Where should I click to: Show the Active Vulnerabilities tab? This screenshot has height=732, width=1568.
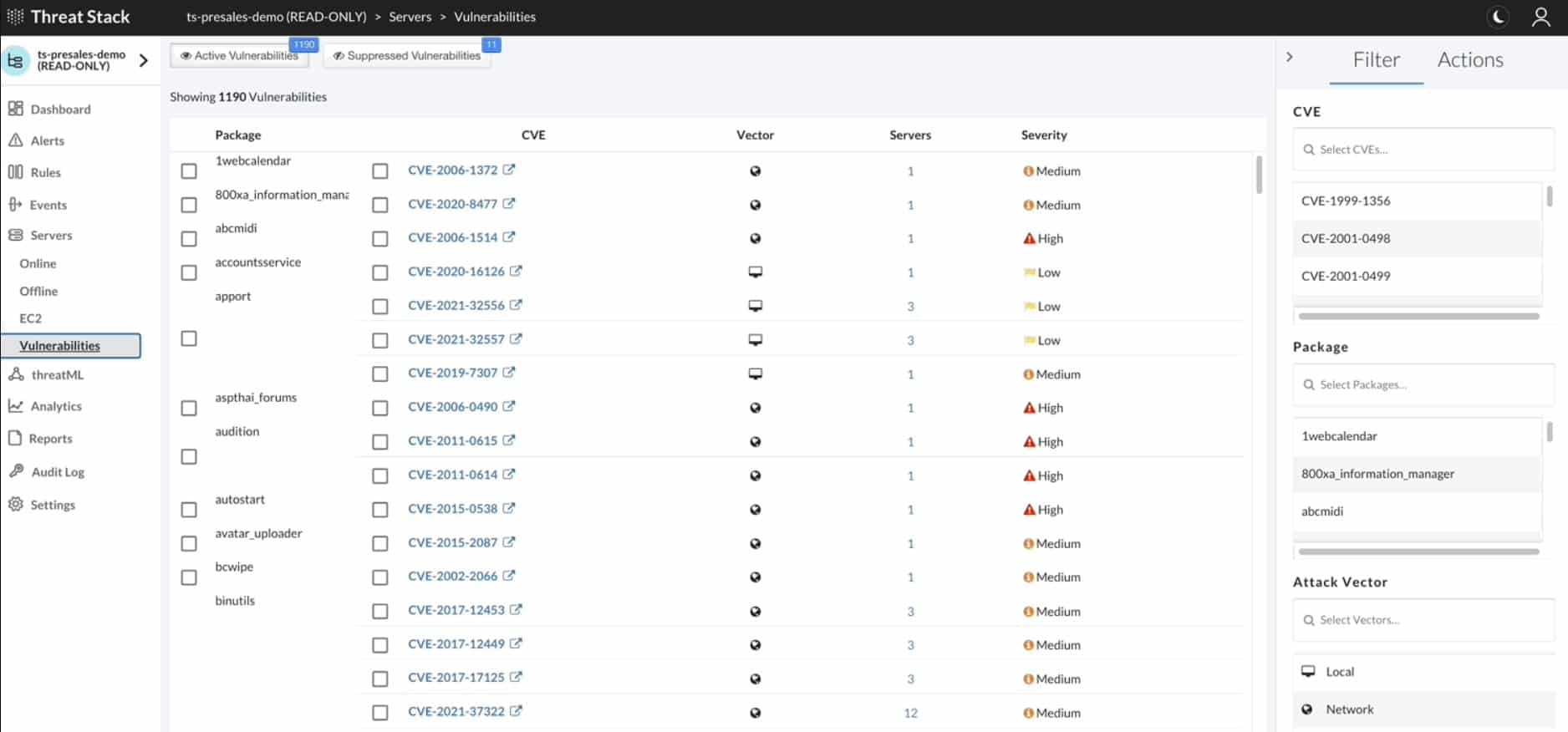point(240,55)
